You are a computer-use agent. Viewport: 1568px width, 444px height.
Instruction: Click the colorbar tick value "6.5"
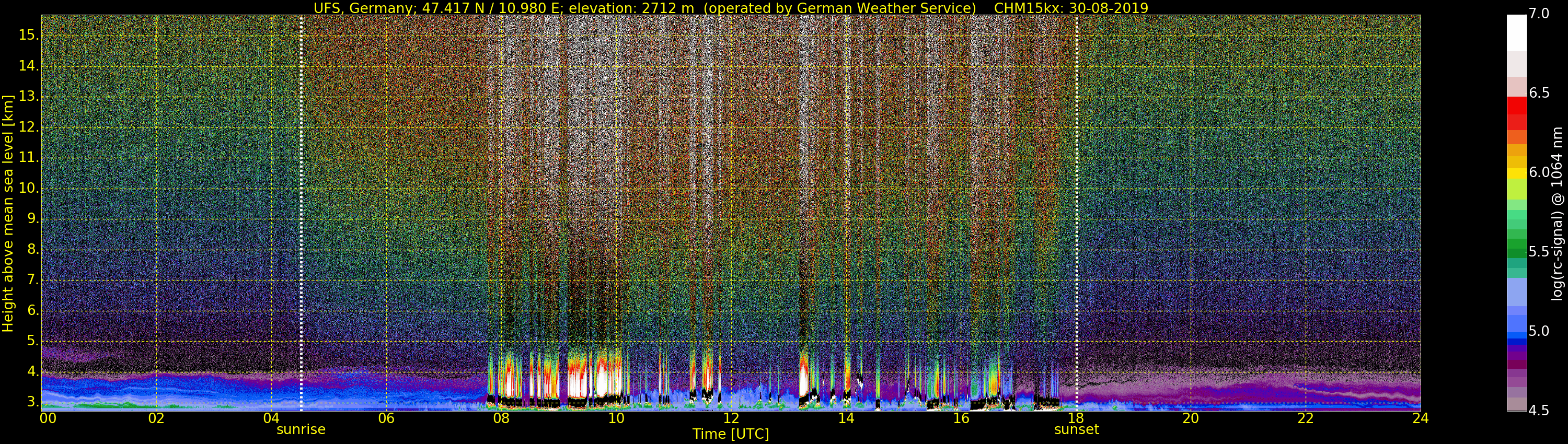click(x=1539, y=93)
